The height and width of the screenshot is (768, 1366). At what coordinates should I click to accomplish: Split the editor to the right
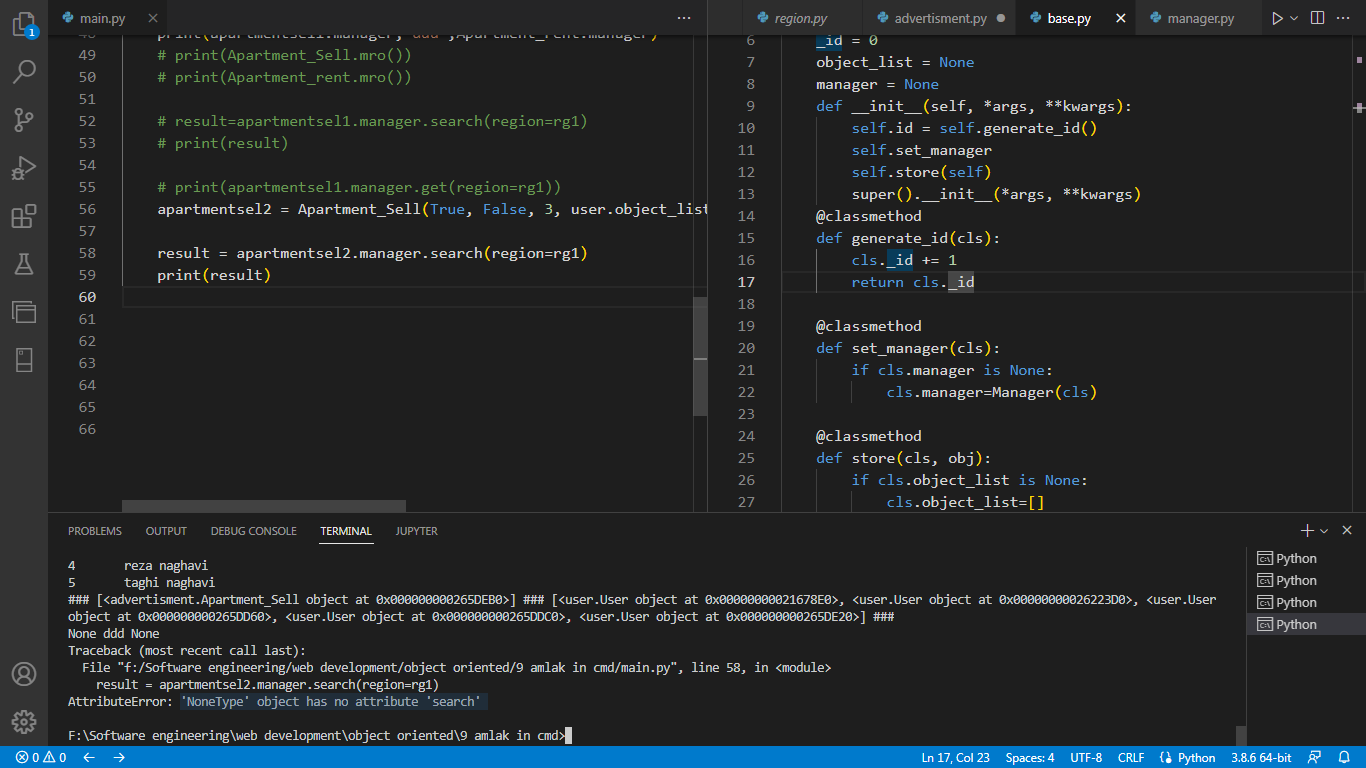[1318, 18]
